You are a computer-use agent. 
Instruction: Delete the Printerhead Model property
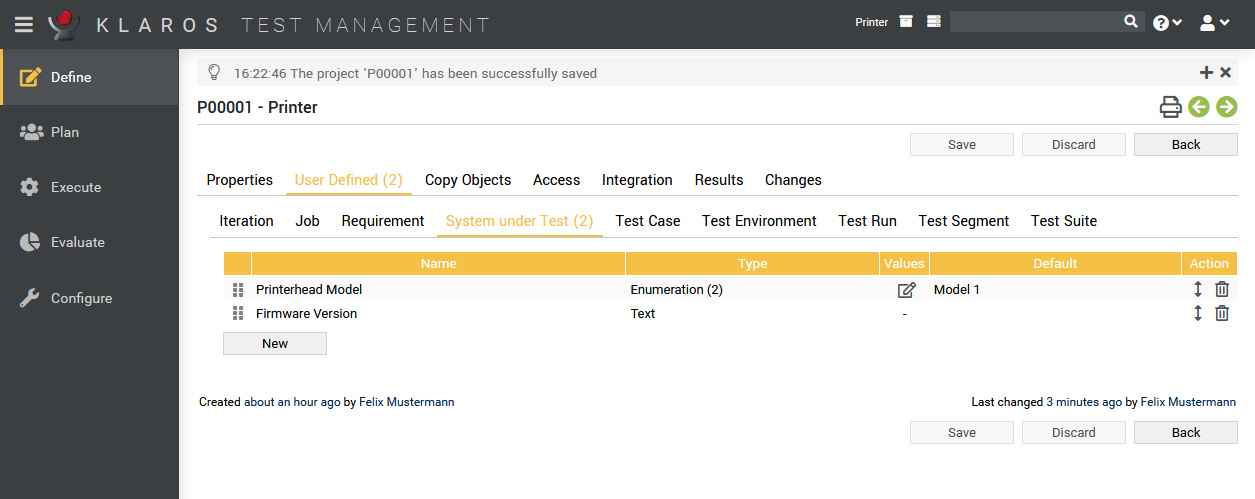point(1222,289)
